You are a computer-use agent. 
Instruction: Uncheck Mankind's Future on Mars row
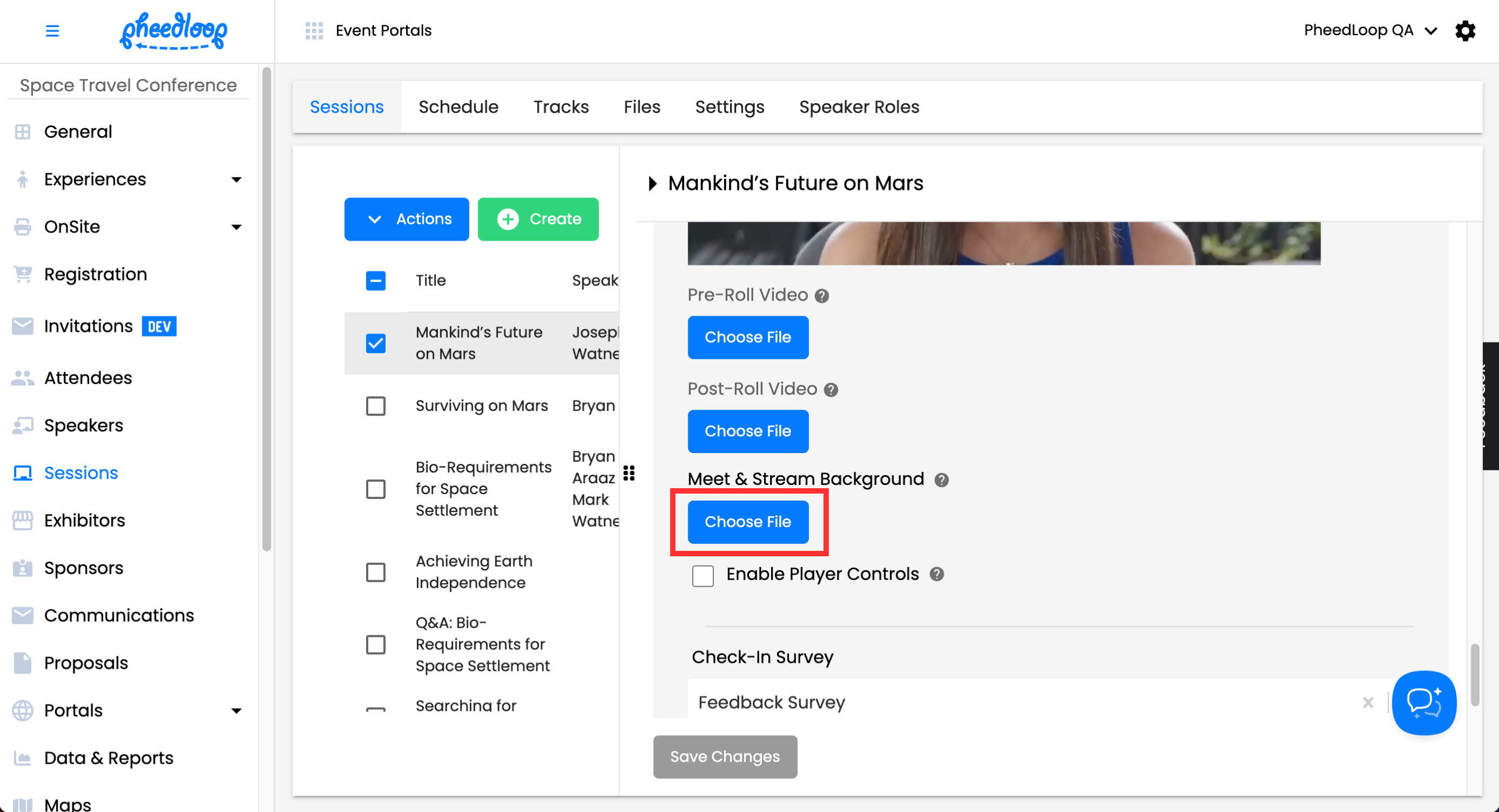[375, 343]
